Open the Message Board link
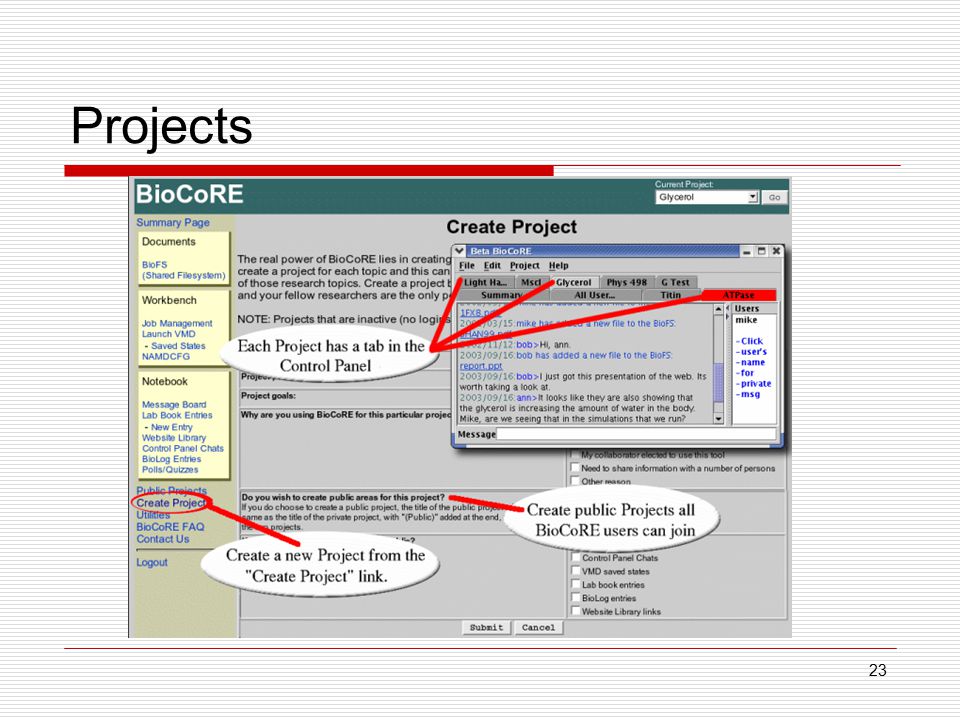Image resolution: width=960 pixels, height=720 pixels. coord(174,405)
